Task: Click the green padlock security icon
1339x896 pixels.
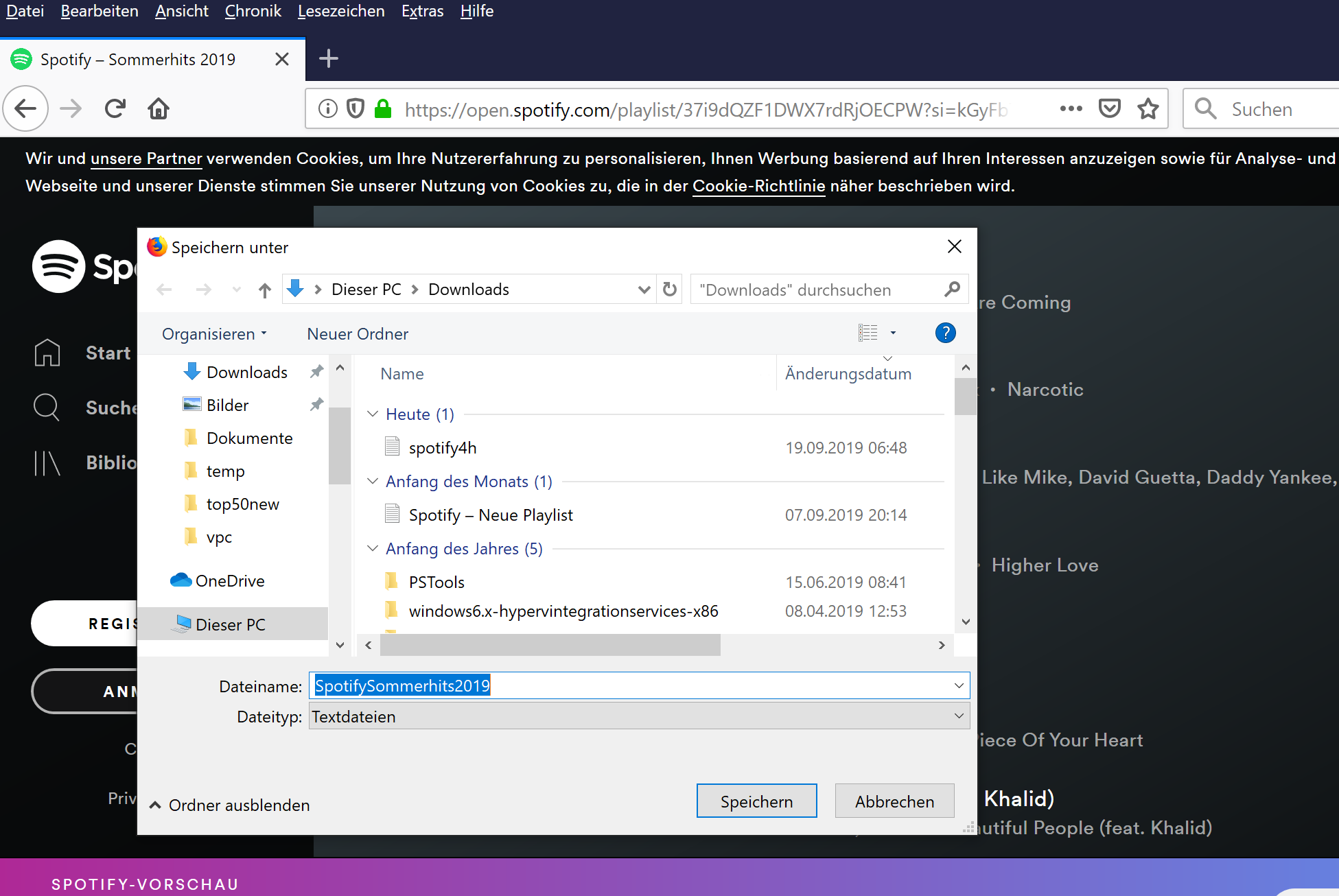Action: click(x=383, y=108)
